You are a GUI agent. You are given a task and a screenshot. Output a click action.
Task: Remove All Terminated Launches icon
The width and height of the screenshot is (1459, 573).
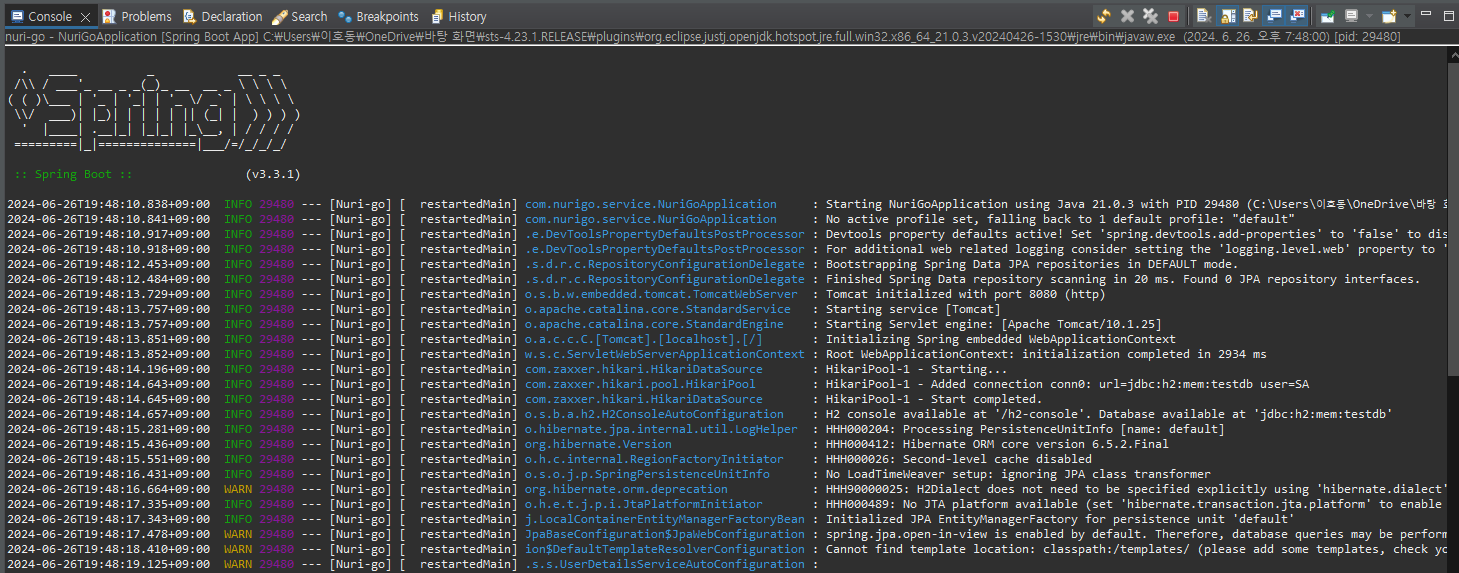coord(1150,16)
